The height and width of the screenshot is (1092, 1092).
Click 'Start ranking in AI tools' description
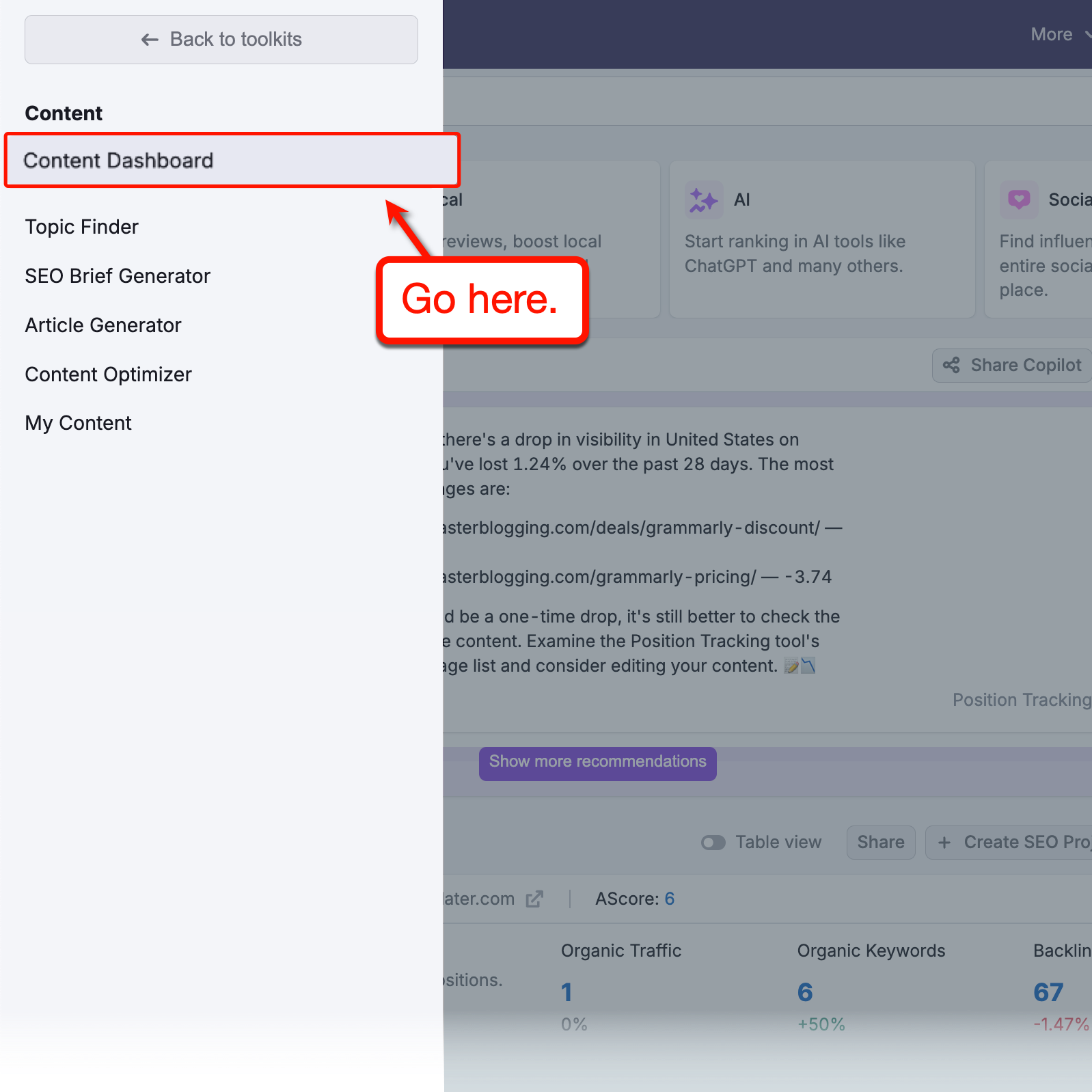[795, 254]
